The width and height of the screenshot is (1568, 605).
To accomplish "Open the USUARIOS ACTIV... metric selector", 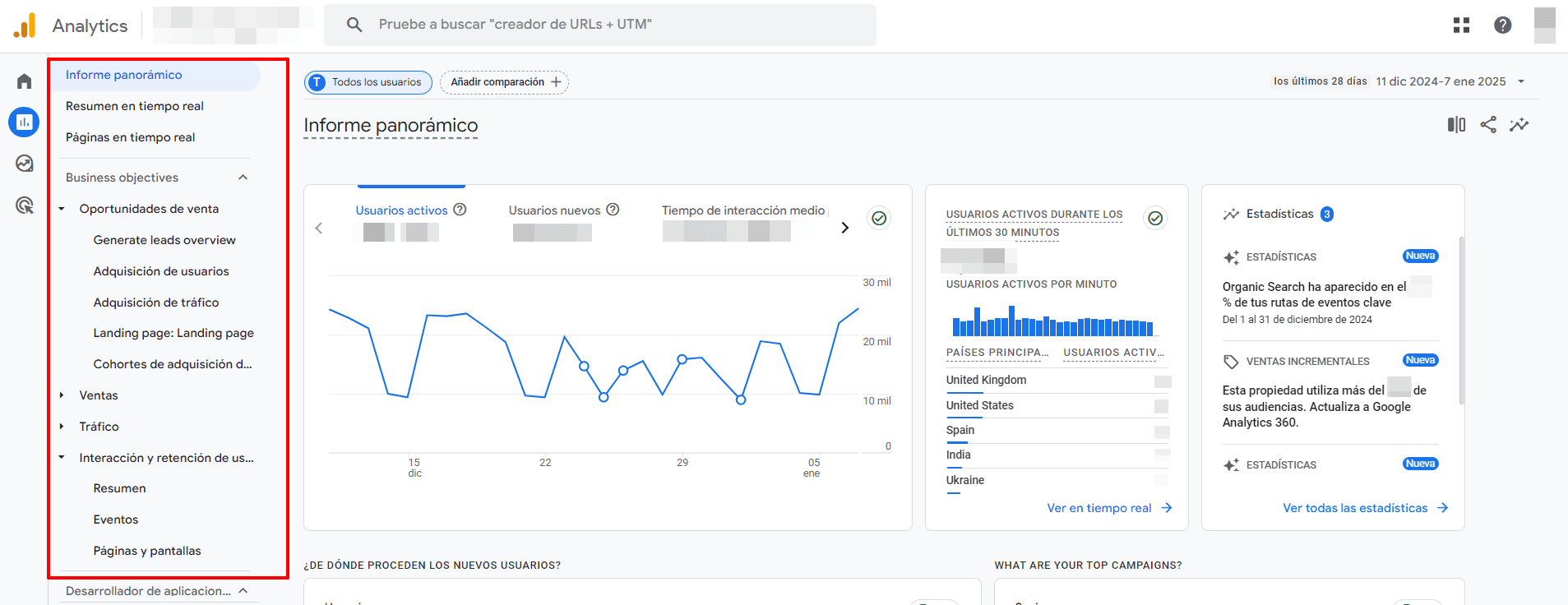I will [x=1113, y=353].
